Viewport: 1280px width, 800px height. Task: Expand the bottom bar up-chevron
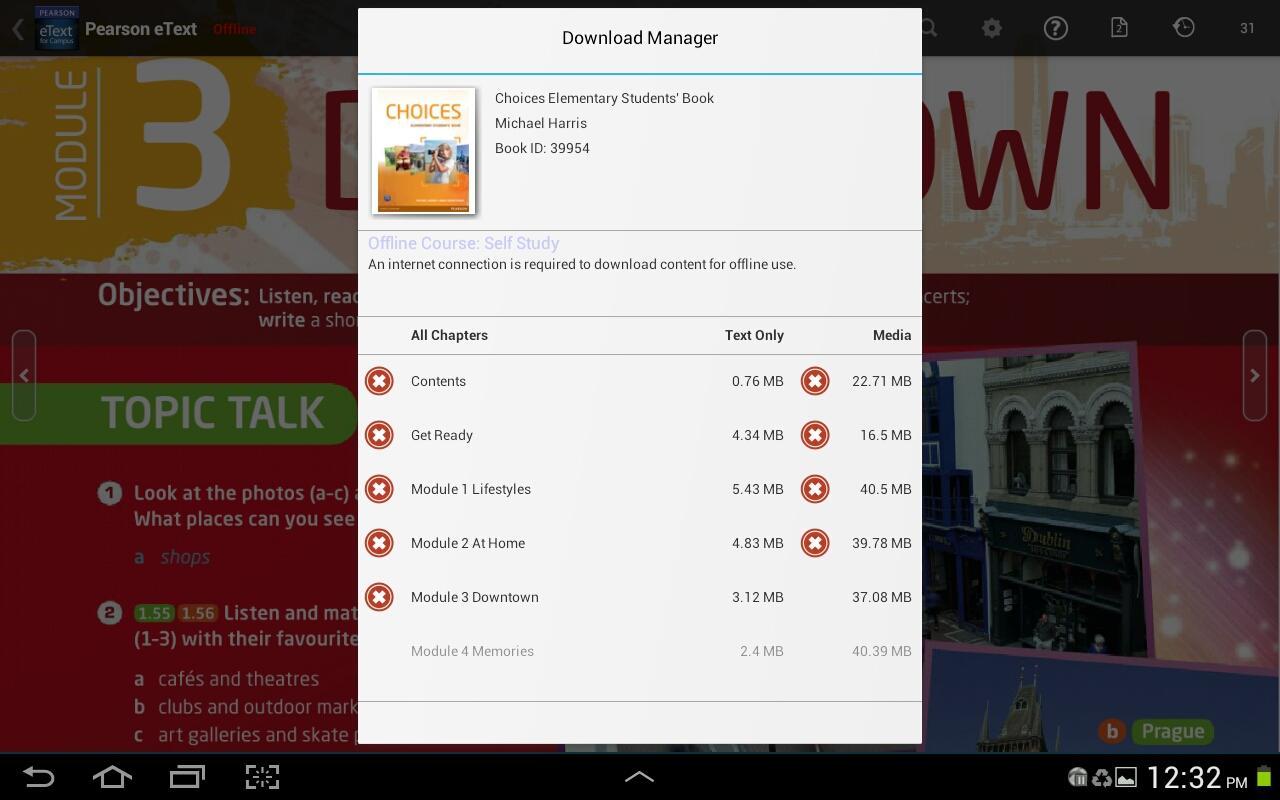[639, 776]
